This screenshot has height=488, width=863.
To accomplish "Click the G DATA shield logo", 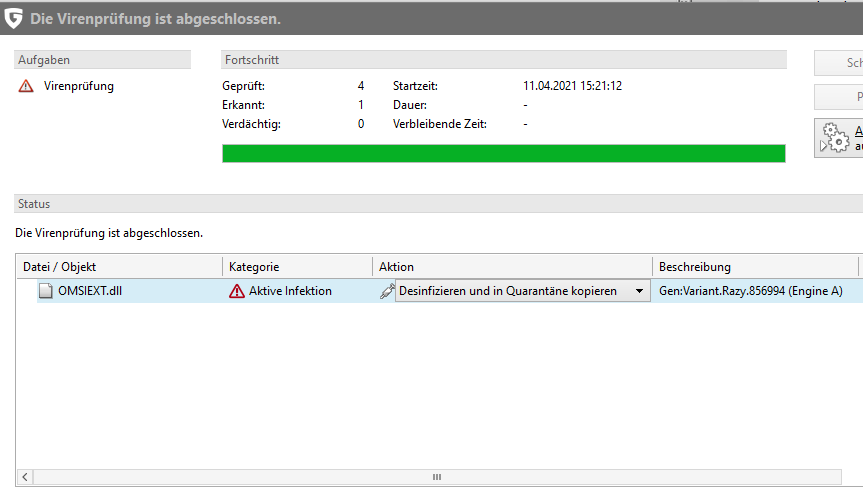I will [14, 19].
